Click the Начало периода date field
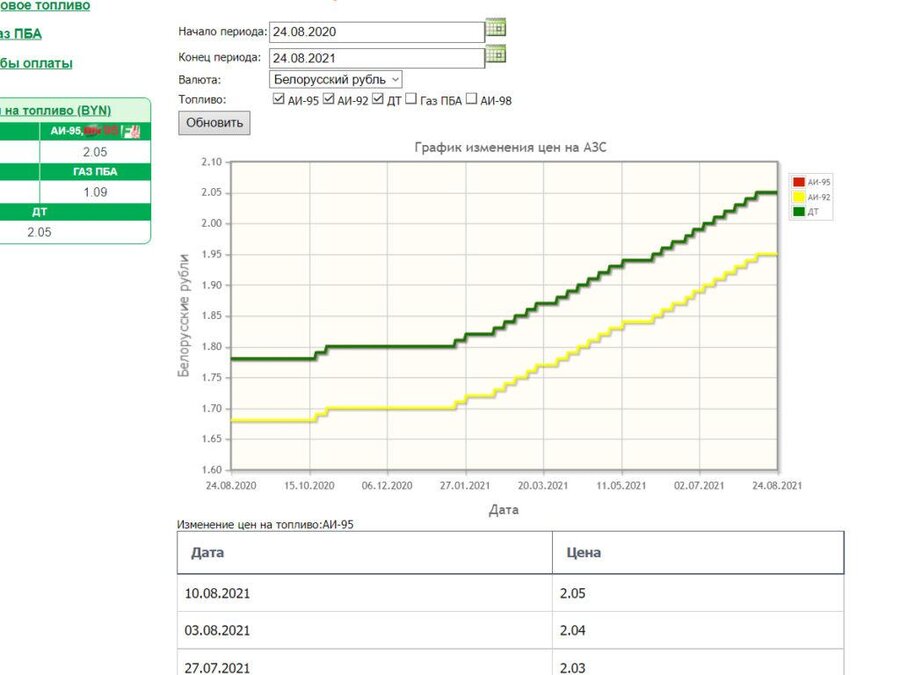The image size is (900, 675). click(377, 32)
